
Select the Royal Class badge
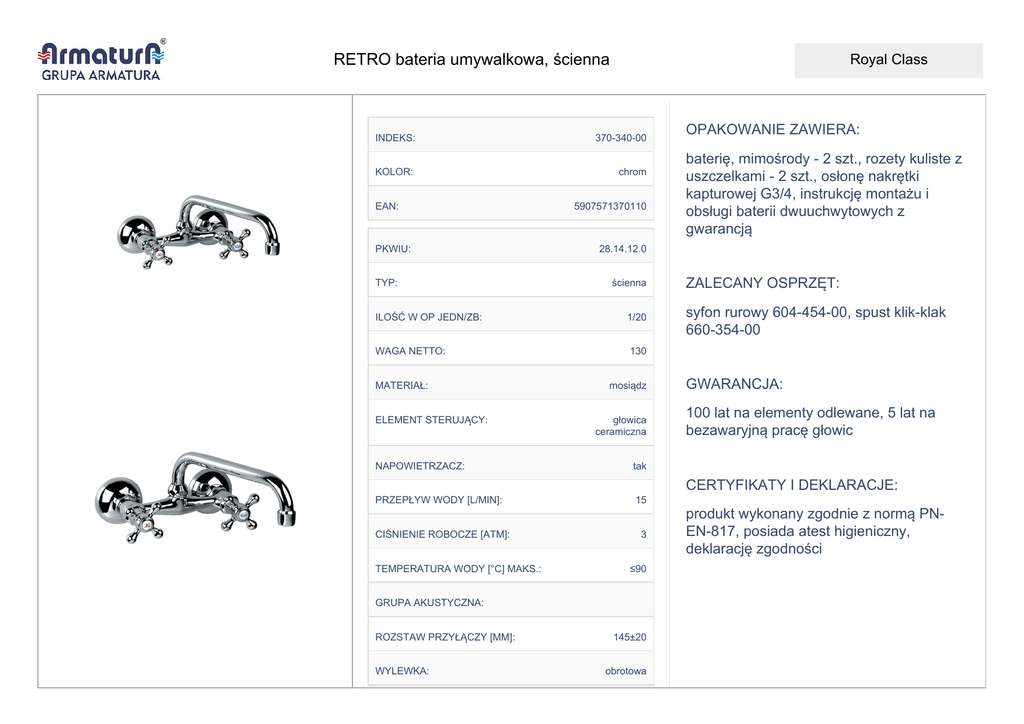888,60
